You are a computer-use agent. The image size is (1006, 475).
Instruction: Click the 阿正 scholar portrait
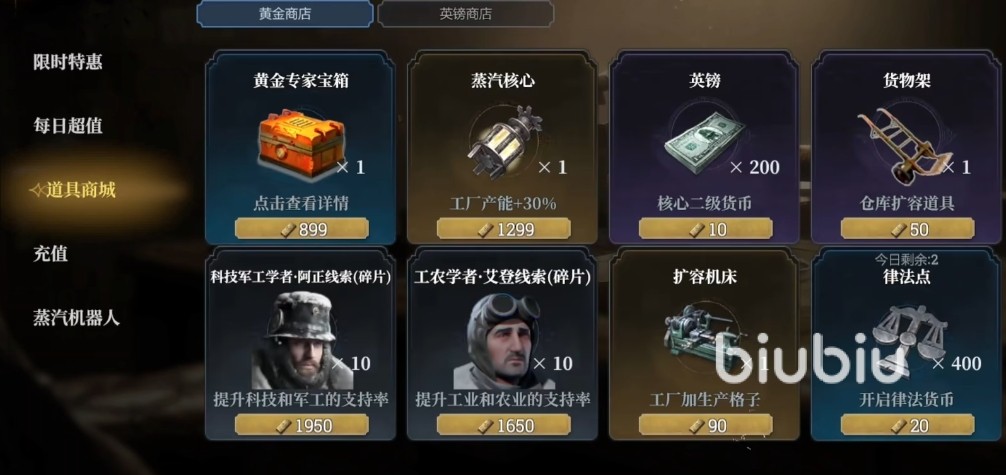click(x=301, y=340)
